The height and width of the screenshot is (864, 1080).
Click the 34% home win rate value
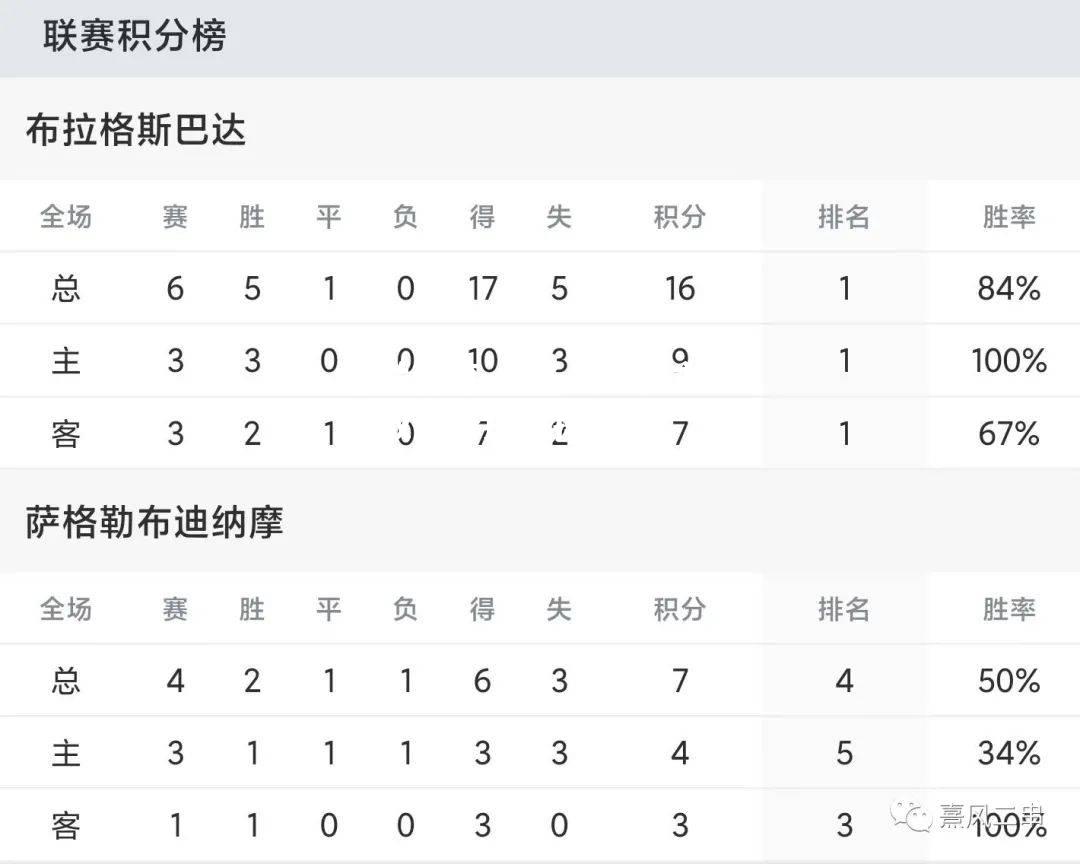pyautogui.click(x=1008, y=752)
